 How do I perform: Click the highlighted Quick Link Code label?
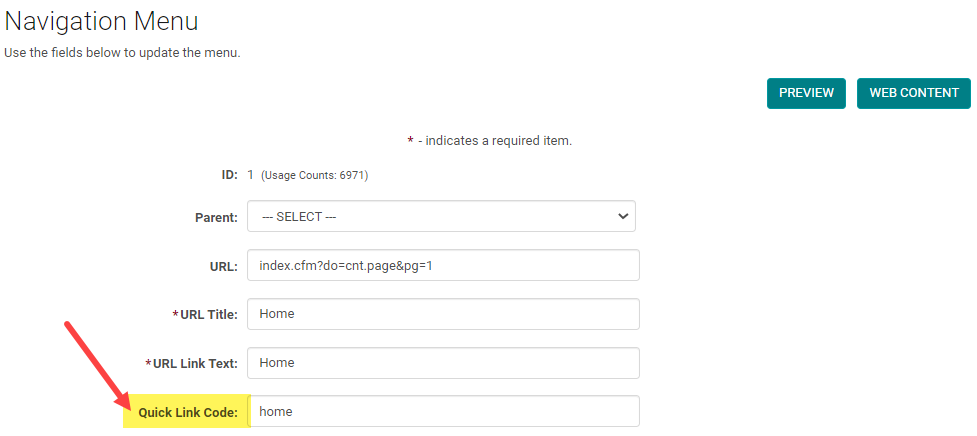click(188, 412)
